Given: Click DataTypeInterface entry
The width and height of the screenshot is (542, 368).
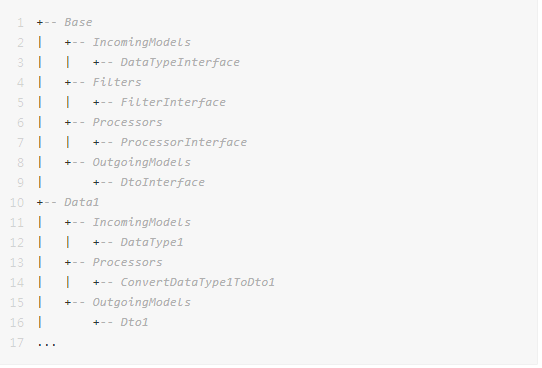Looking at the screenshot, I should pos(180,63).
